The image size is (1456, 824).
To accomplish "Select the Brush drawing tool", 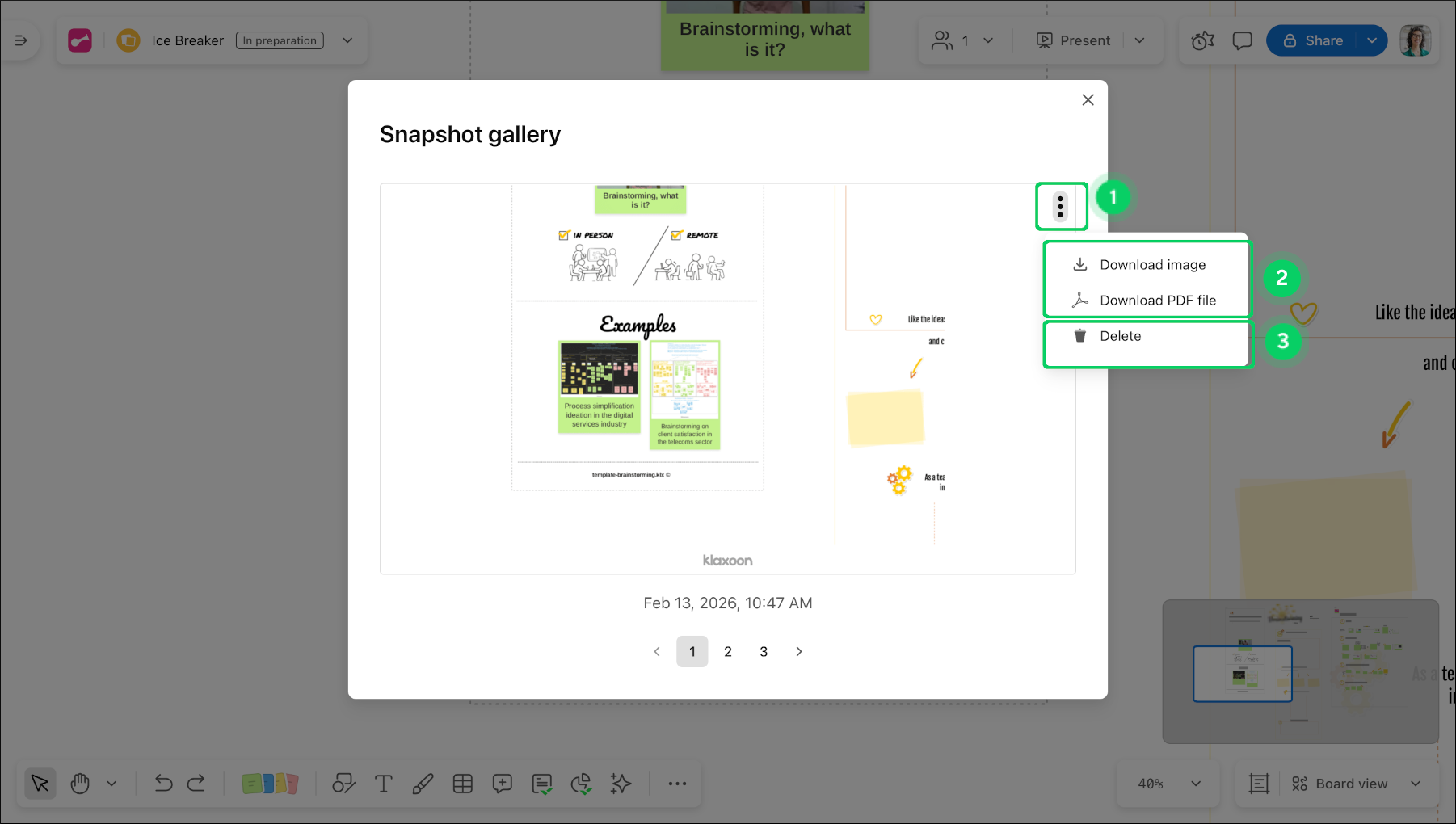I will click(x=423, y=783).
